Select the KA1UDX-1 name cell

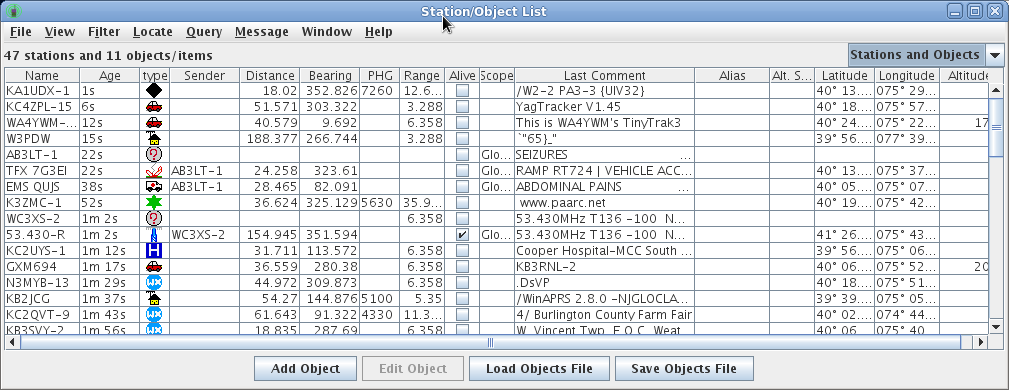(42, 91)
